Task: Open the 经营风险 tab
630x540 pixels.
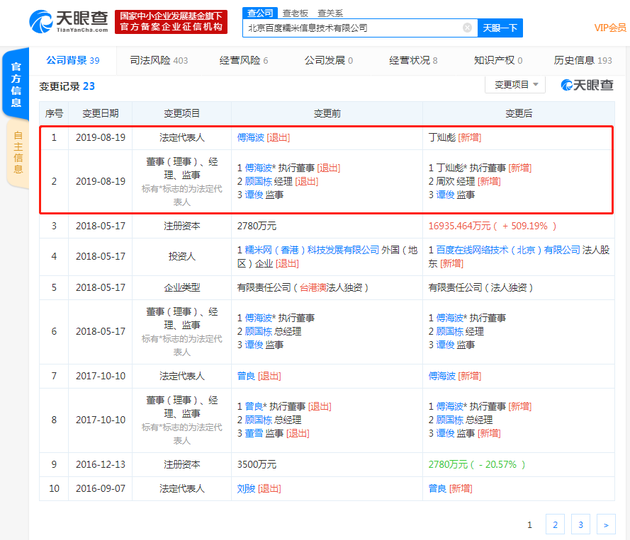Action: point(243,60)
